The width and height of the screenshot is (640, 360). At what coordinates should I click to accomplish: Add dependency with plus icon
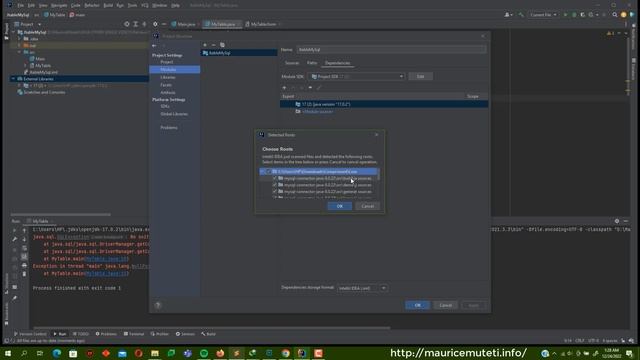pyautogui.click(x=284, y=88)
